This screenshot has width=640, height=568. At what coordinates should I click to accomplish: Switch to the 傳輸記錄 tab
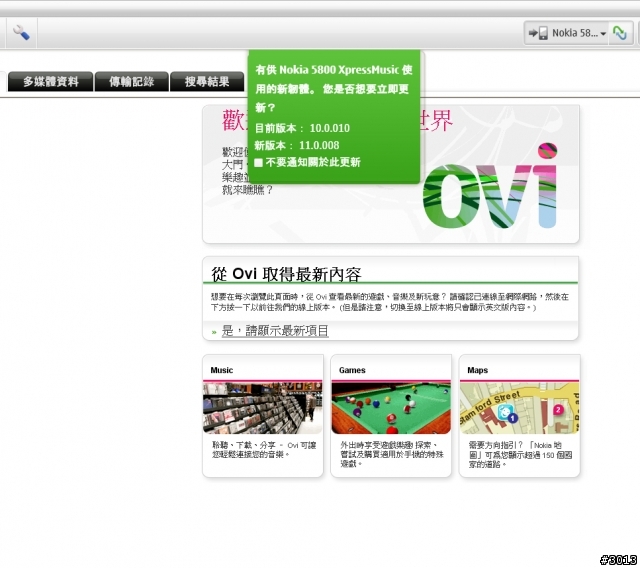[131, 82]
